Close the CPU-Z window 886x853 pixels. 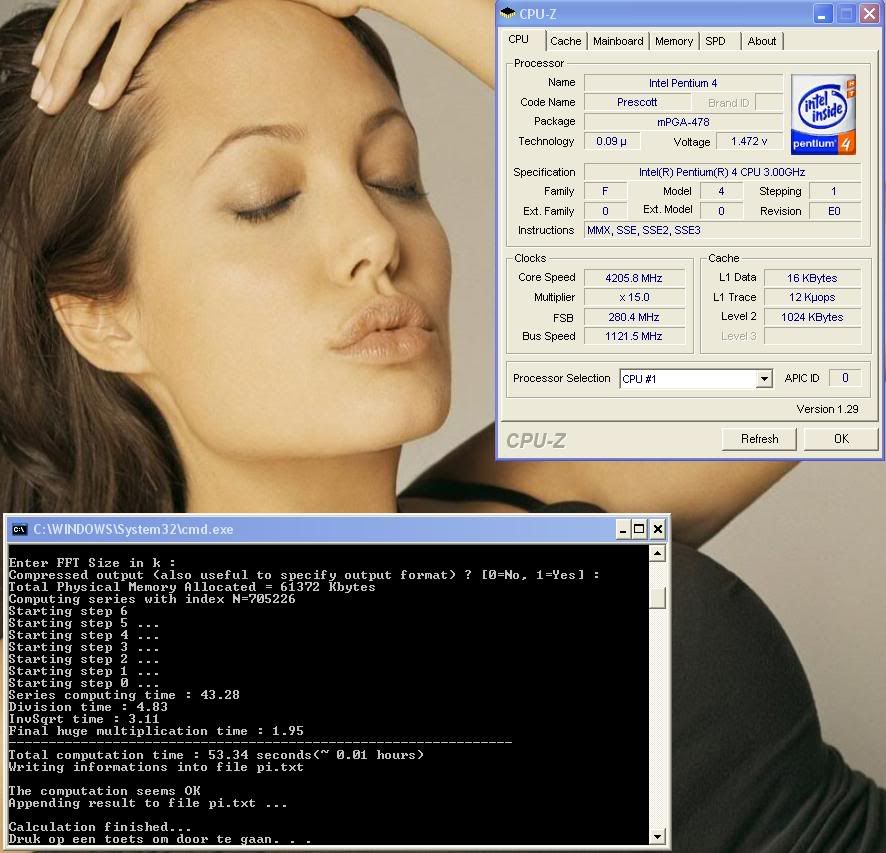click(868, 13)
